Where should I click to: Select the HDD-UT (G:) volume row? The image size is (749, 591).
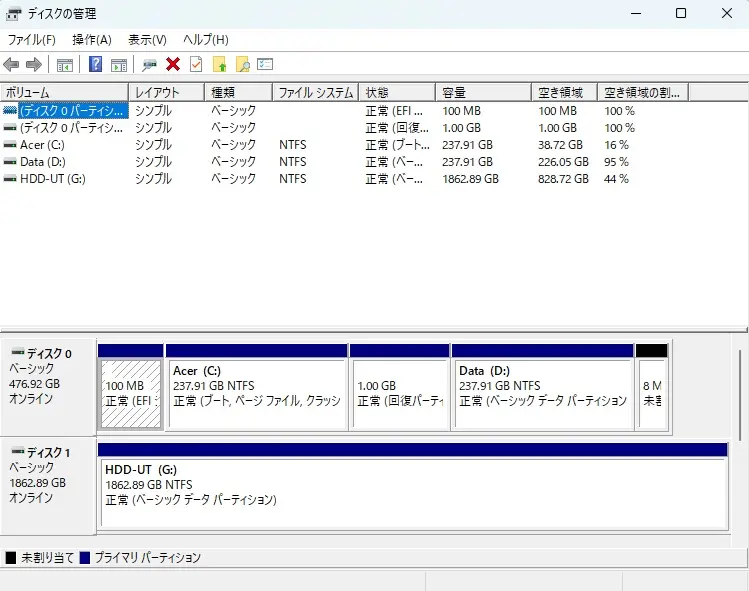(x=345, y=179)
